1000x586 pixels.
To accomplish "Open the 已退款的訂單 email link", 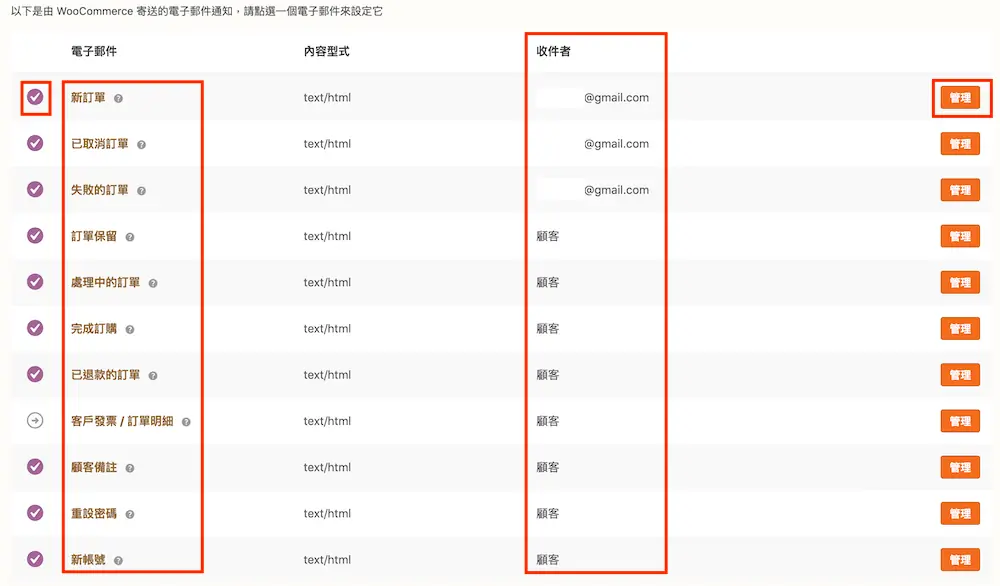I will coord(105,375).
